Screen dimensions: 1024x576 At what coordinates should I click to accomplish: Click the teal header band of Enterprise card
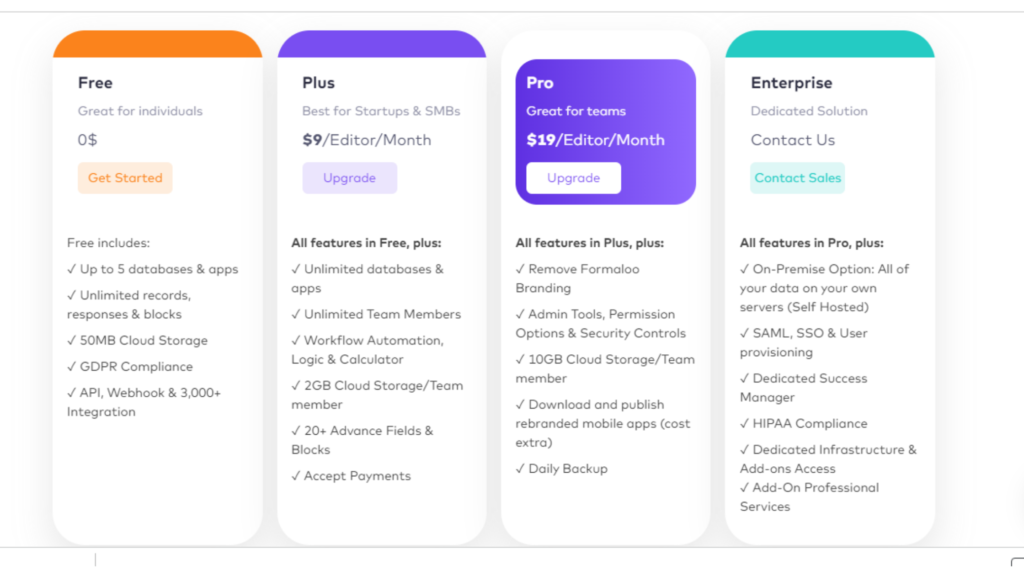[x=829, y=44]
